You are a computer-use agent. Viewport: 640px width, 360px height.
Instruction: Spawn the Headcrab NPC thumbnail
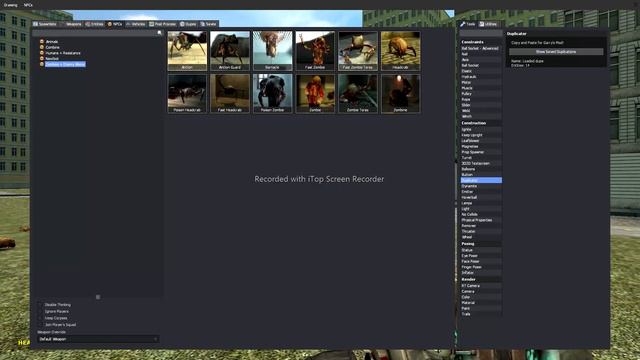click(x=400, y=51)
